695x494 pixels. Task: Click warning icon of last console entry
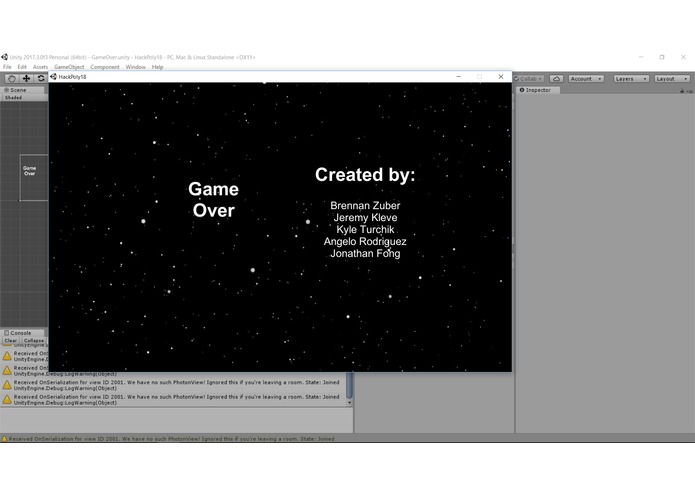pyautogui.click(x=7, y=400)
